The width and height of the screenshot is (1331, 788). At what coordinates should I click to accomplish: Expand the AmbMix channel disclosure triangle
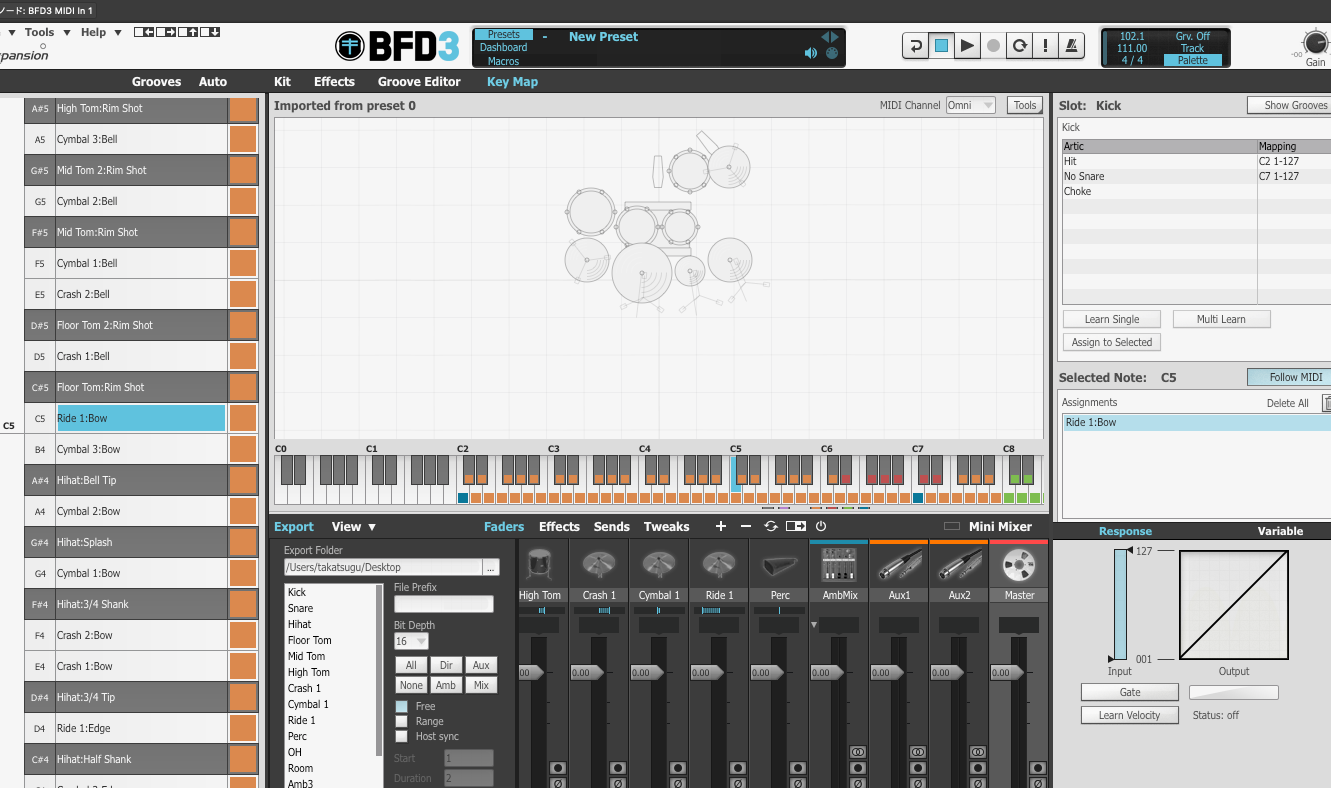coord(814,624)
